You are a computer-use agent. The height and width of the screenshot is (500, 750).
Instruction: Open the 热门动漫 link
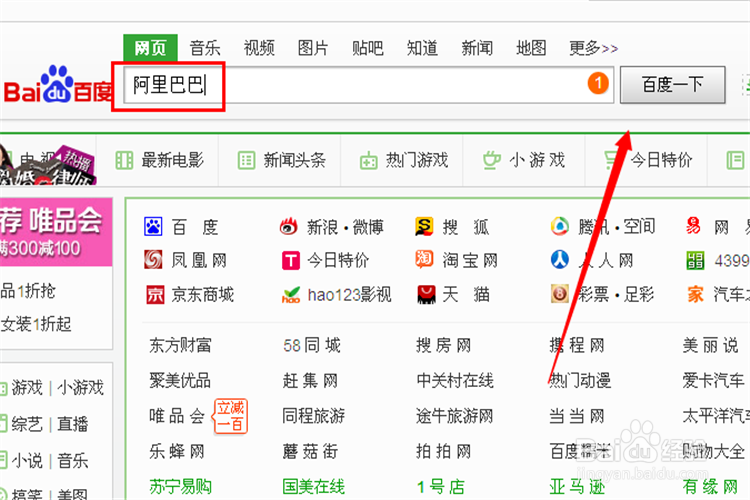coord(580,380)
